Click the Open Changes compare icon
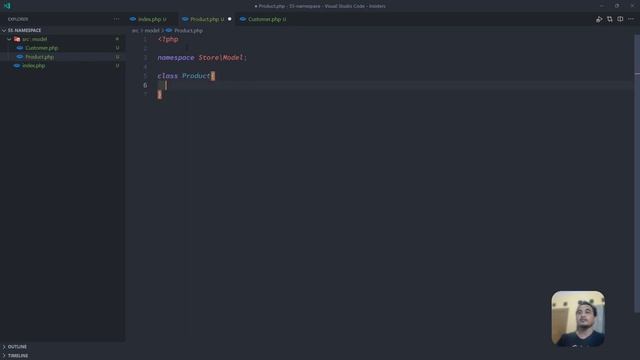Viewport: 640px width, 360px height. [609, 19]
